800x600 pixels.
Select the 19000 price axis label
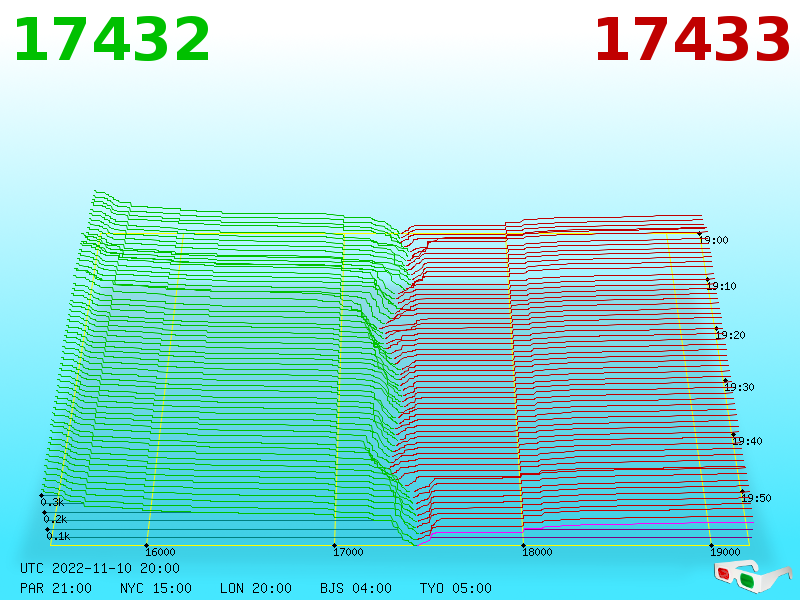point(725,552)
